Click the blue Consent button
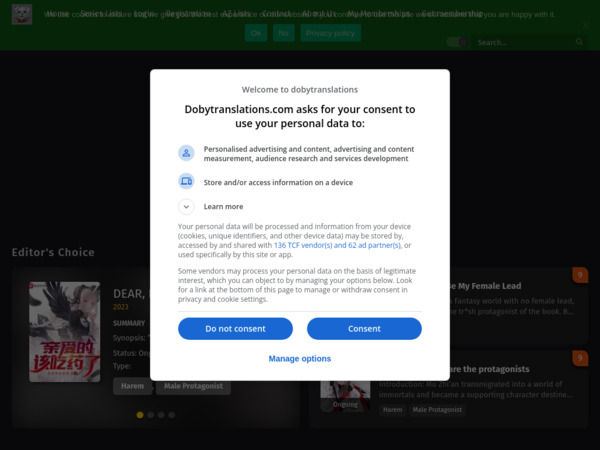The width and height of the screenshot is (600, 450). tap(364, 329)
